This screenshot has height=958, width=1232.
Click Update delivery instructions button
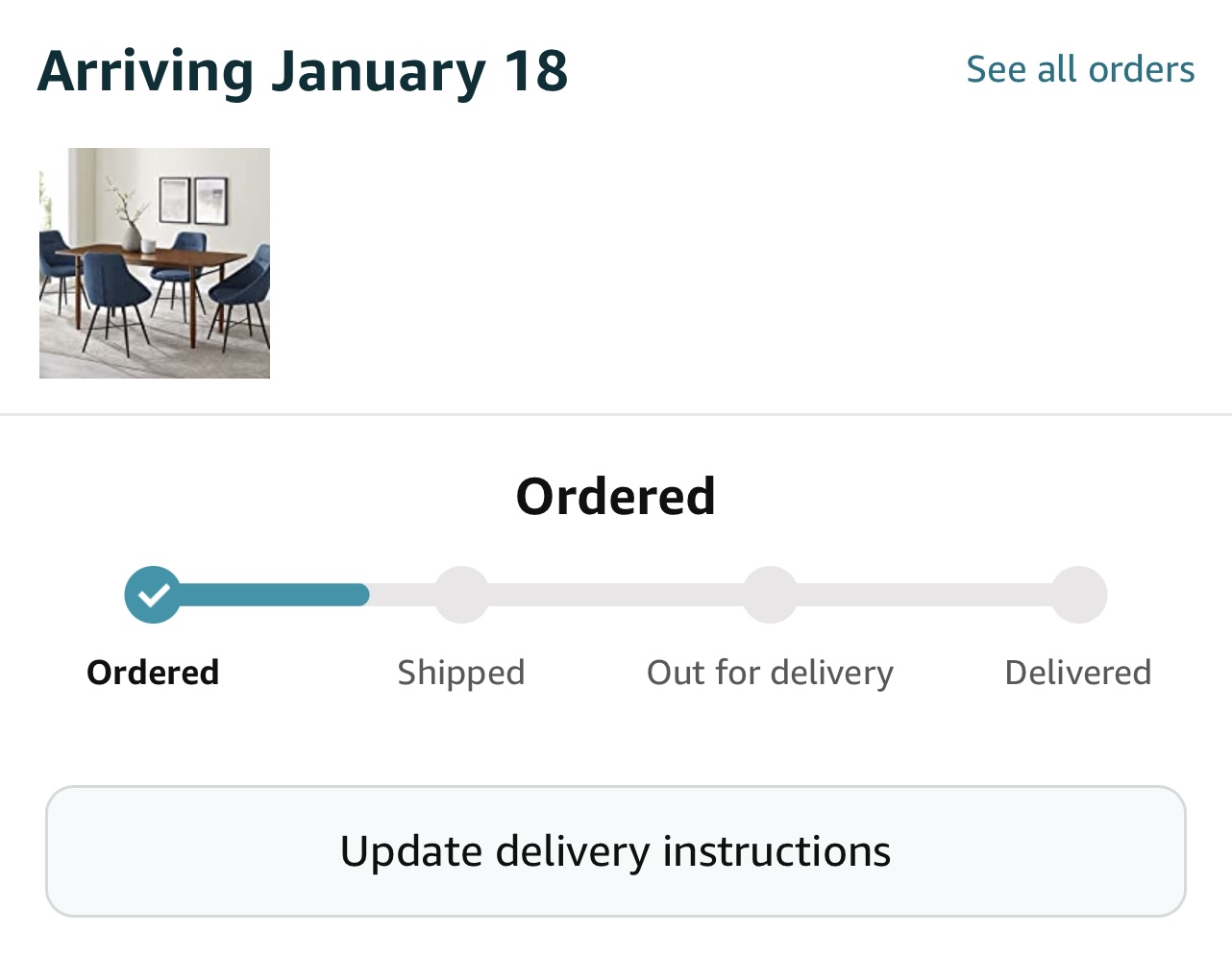616,851
